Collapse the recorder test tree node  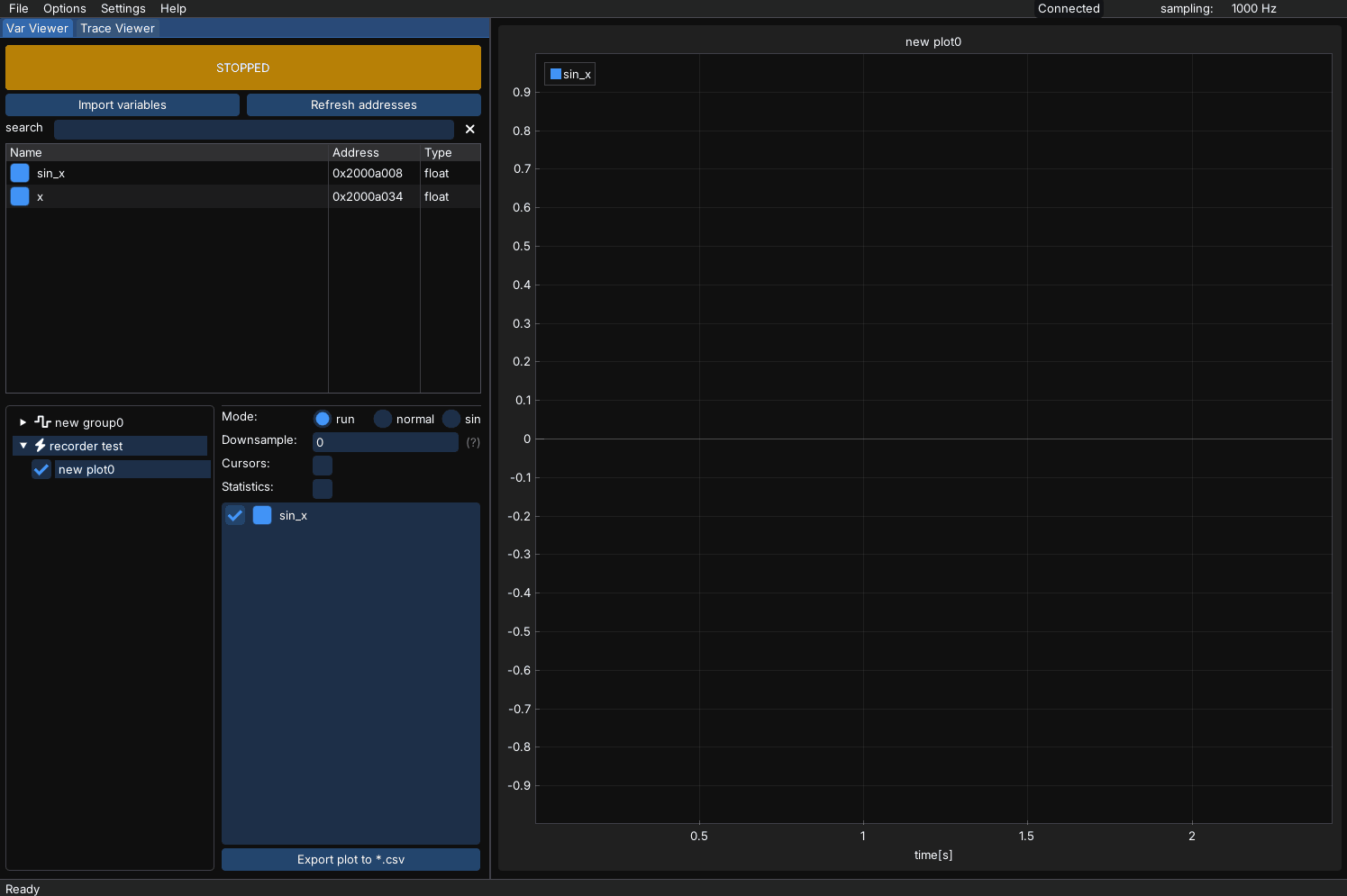coord(23,446)
